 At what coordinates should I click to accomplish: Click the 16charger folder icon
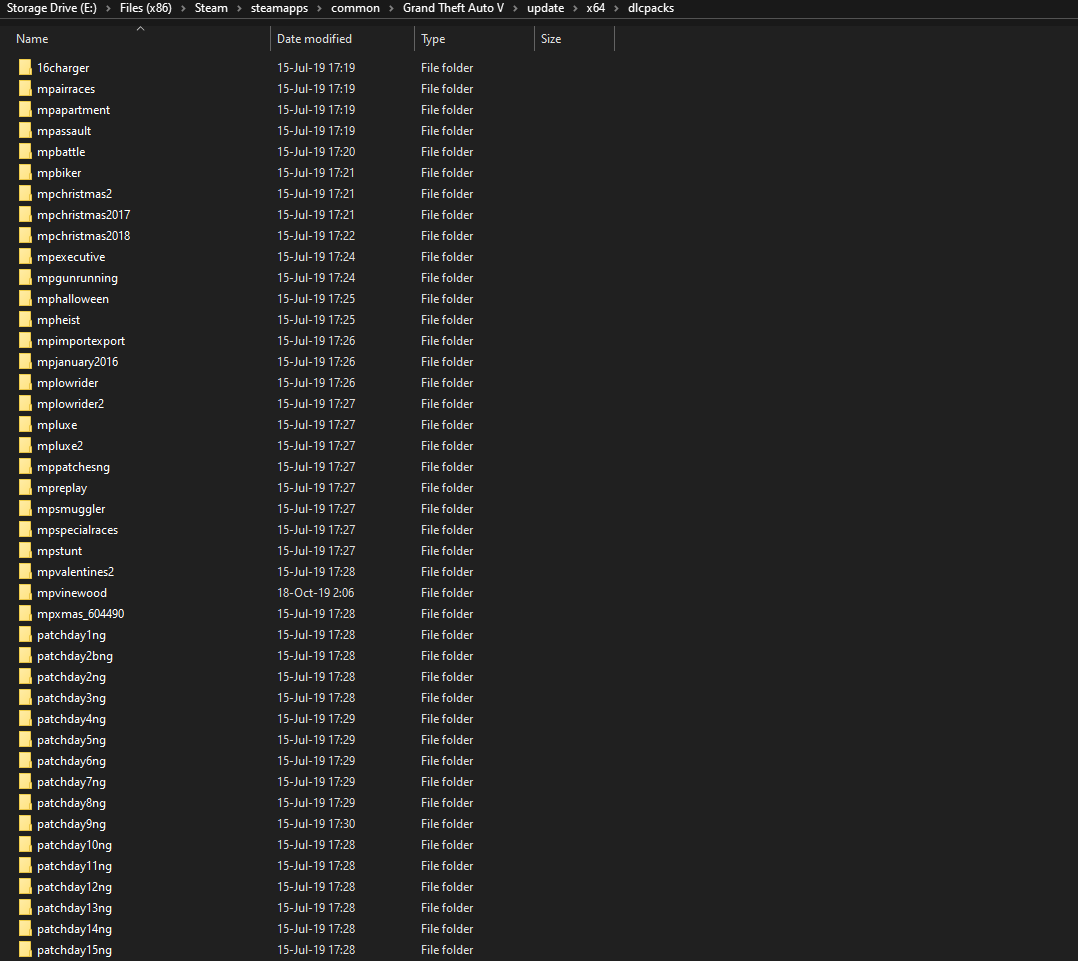pyautogui.click(x=25, y=67)
